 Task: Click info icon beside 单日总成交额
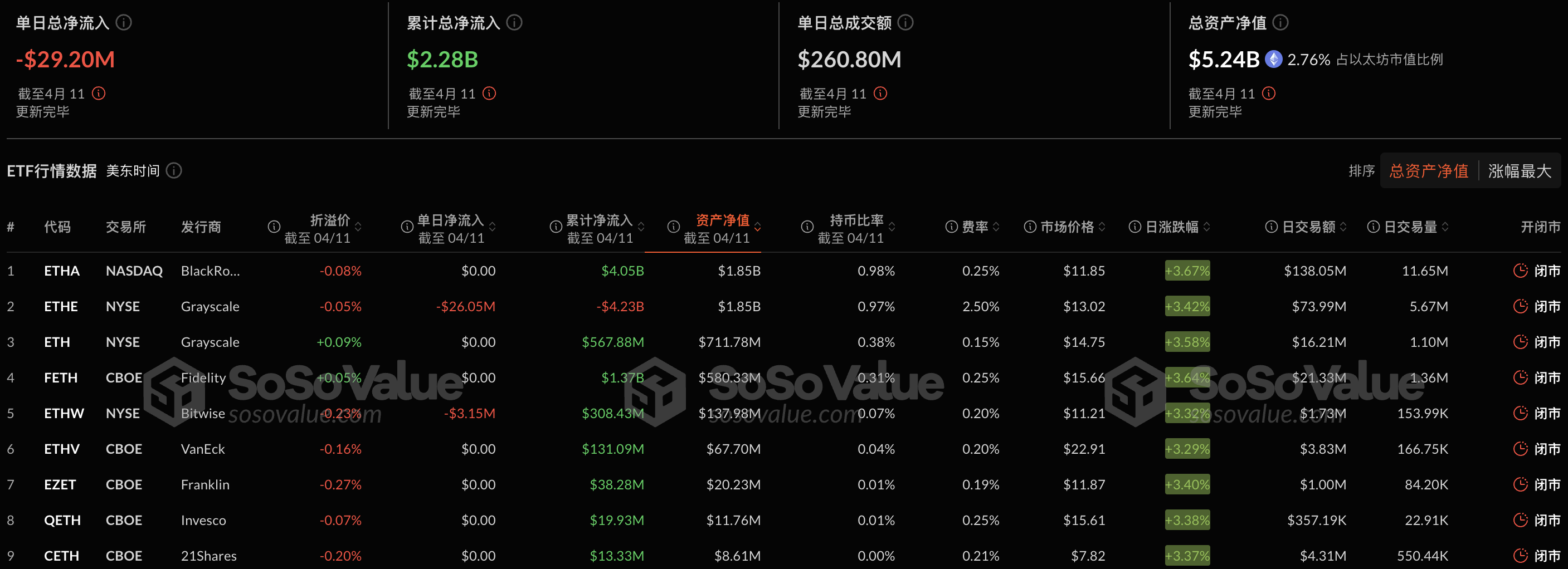tap(905, 22)
